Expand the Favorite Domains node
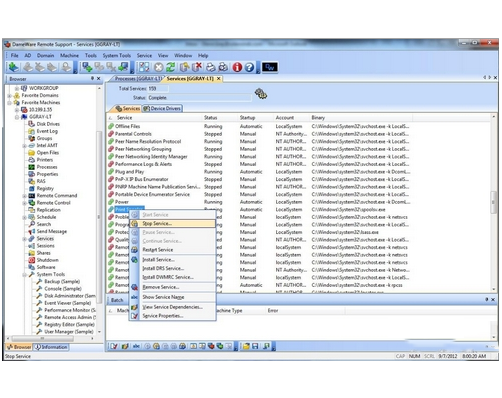This screenshot has width=502, height=398. tap(9, 96)
